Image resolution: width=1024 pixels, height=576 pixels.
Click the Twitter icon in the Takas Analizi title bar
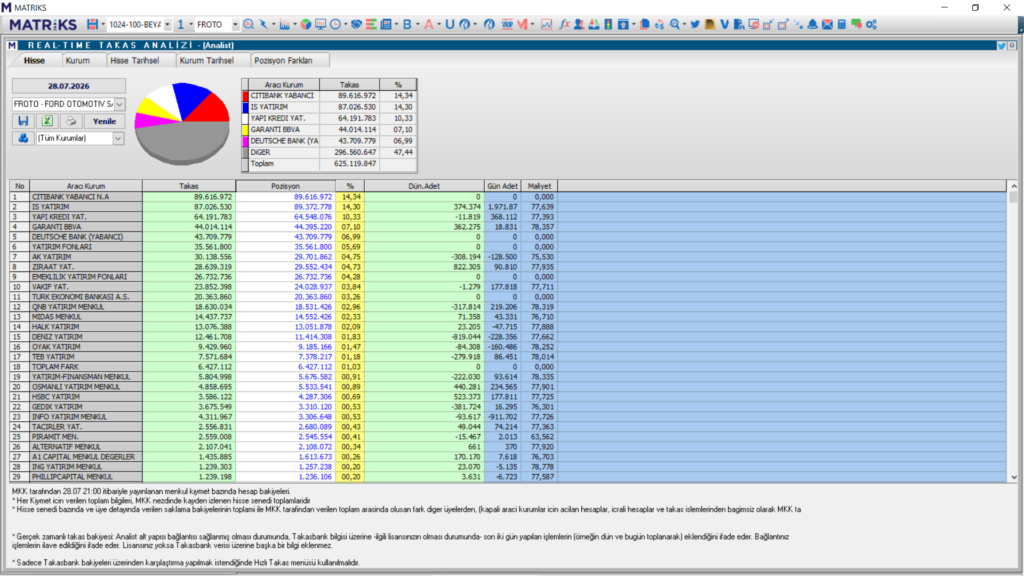(1001, 45)
